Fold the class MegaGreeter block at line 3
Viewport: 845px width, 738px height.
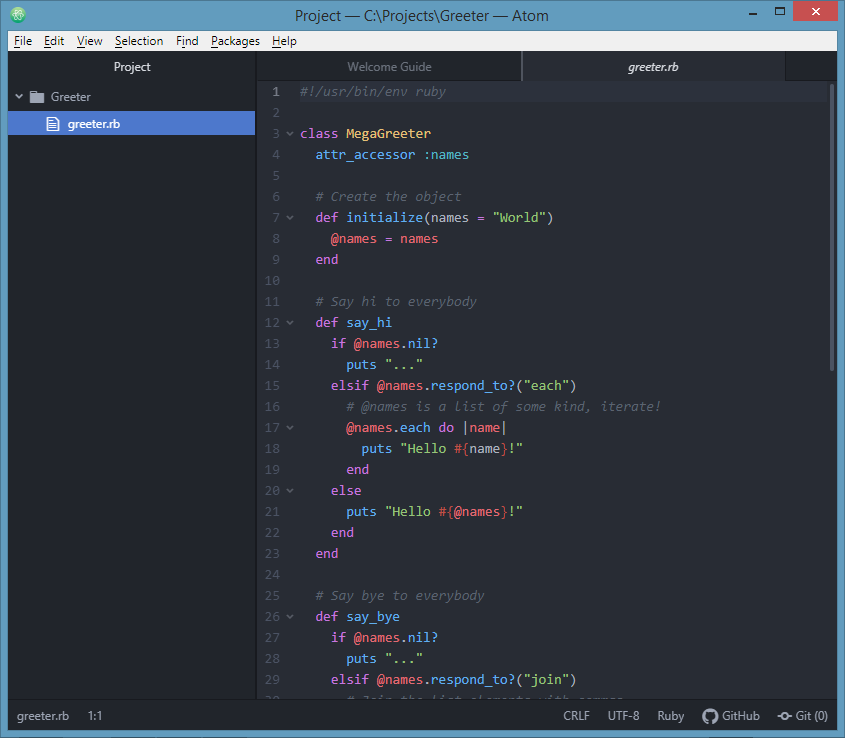tap(290, 134)
